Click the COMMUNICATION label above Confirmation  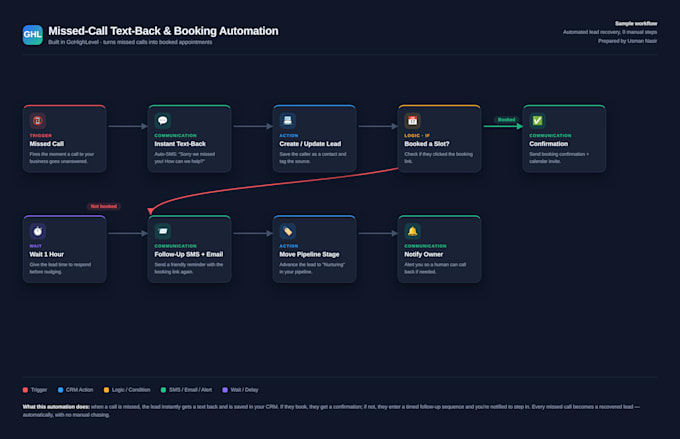550,135
